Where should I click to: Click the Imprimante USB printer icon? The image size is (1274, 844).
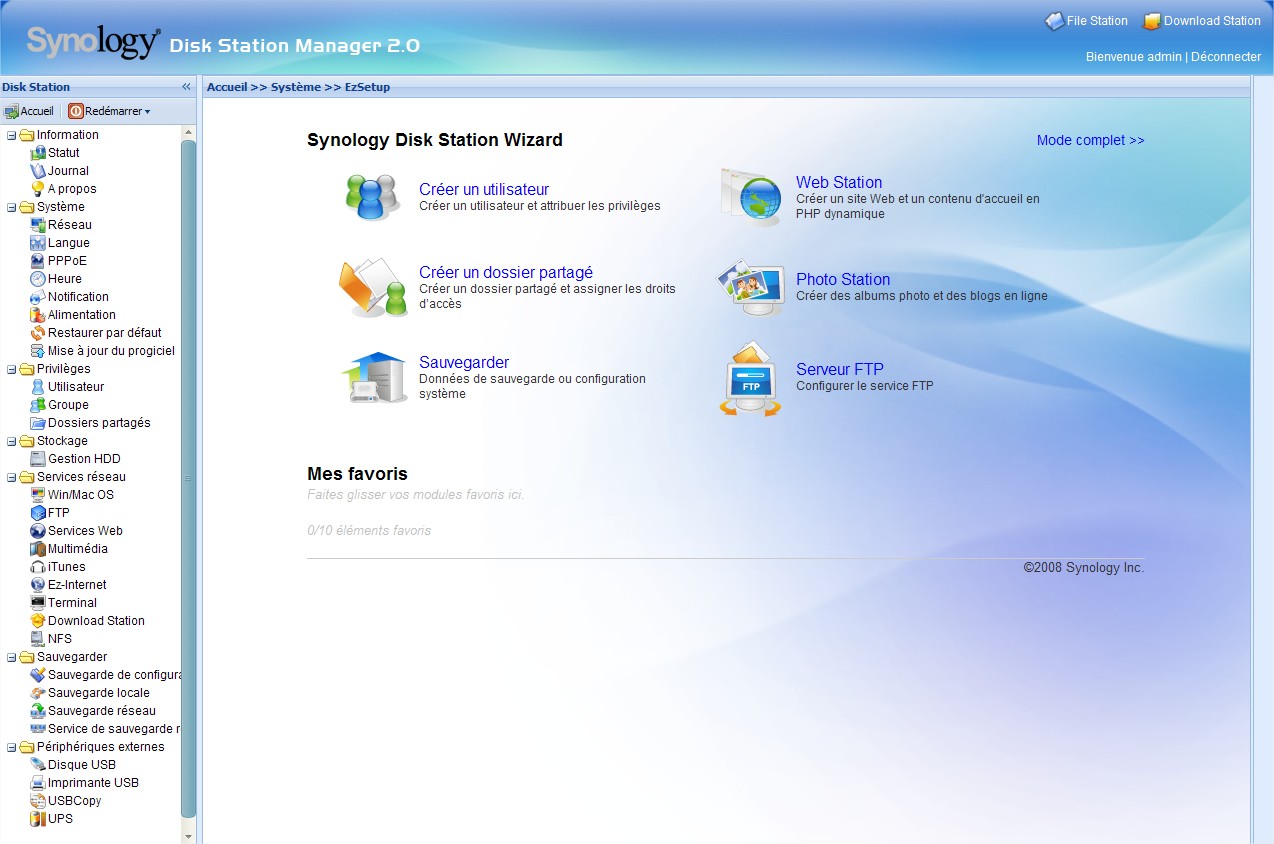38,783
